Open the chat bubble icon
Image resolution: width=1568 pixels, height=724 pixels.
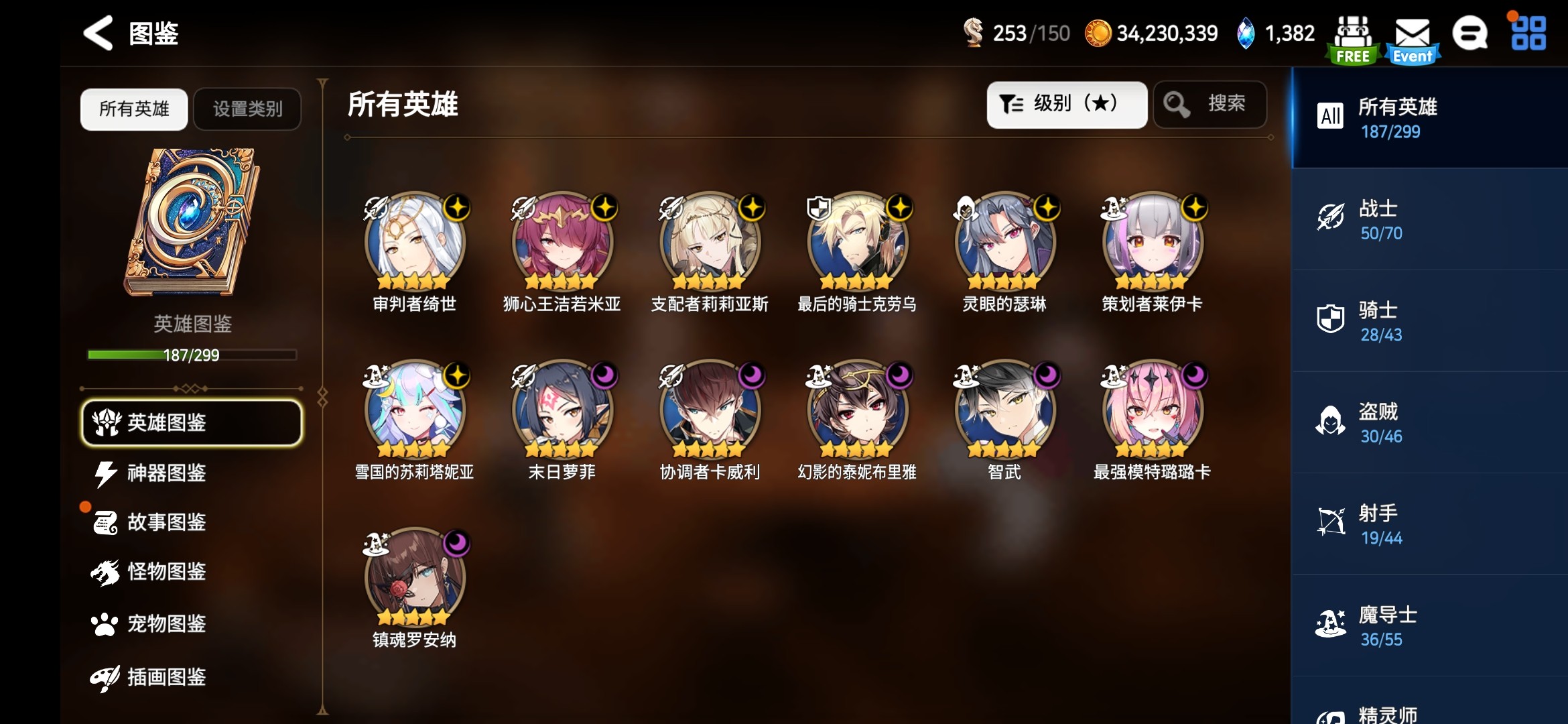[1469, 34]
